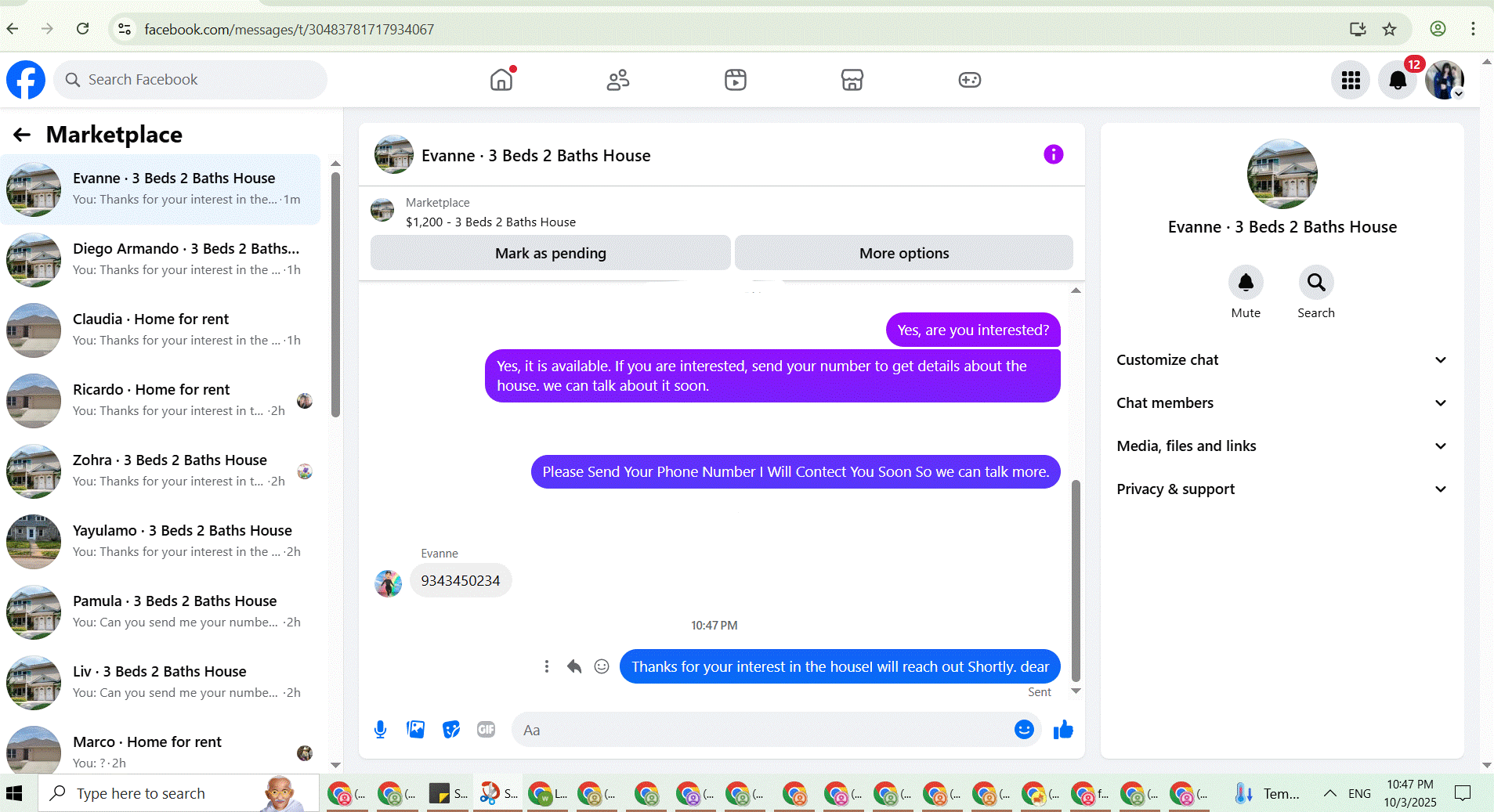Open more options for last sent message
1494x812 pixels.
click(x=547, y=666)
